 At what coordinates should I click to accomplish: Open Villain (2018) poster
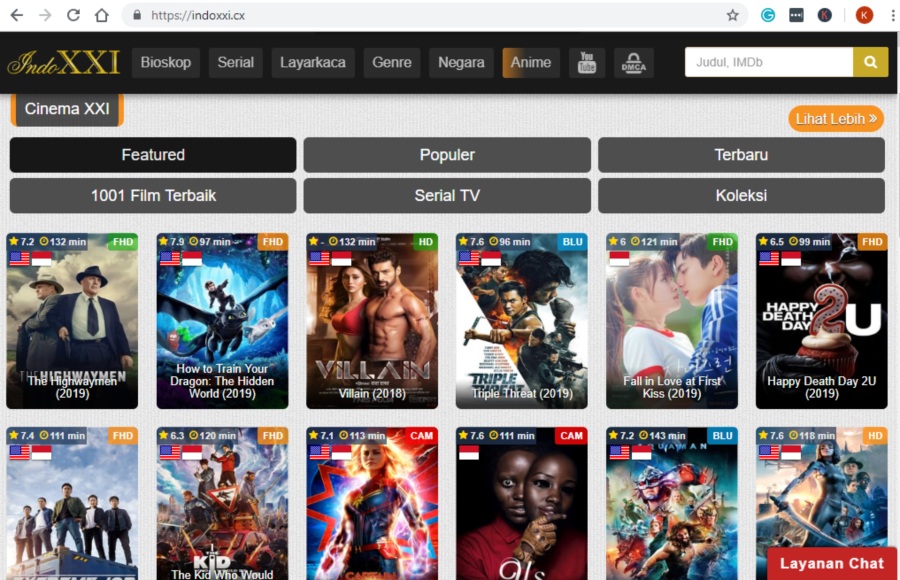pos(372,321)
